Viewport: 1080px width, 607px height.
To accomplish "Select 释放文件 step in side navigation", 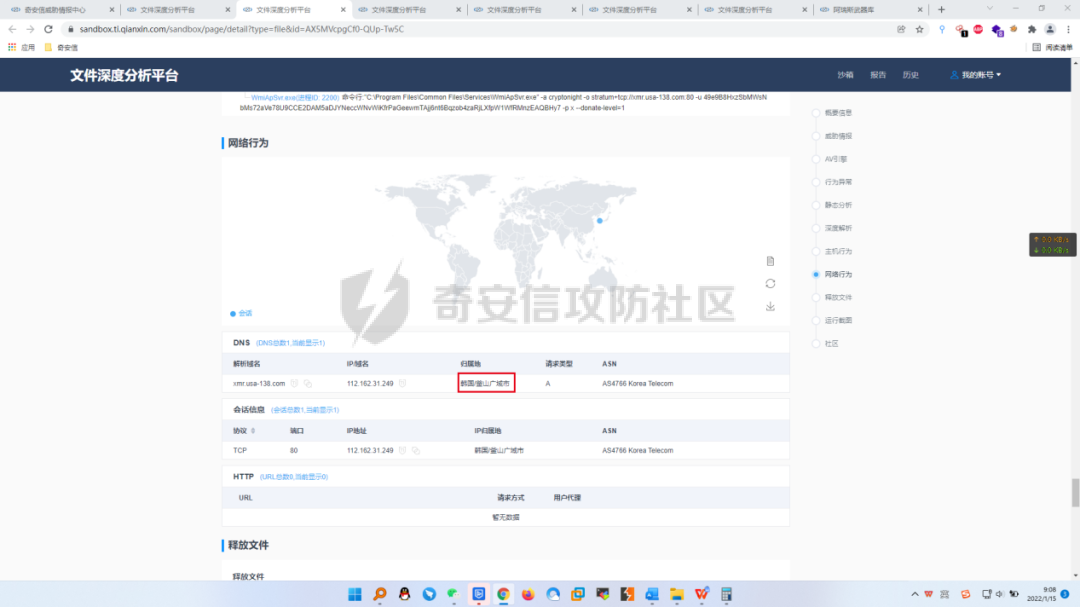I will coord(838,297).
